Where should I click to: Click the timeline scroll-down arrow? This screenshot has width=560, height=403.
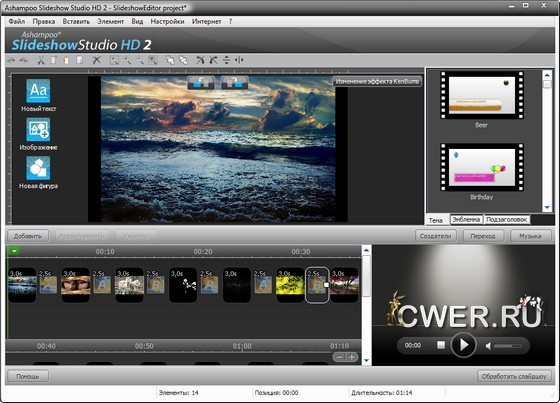coord(366,360)
